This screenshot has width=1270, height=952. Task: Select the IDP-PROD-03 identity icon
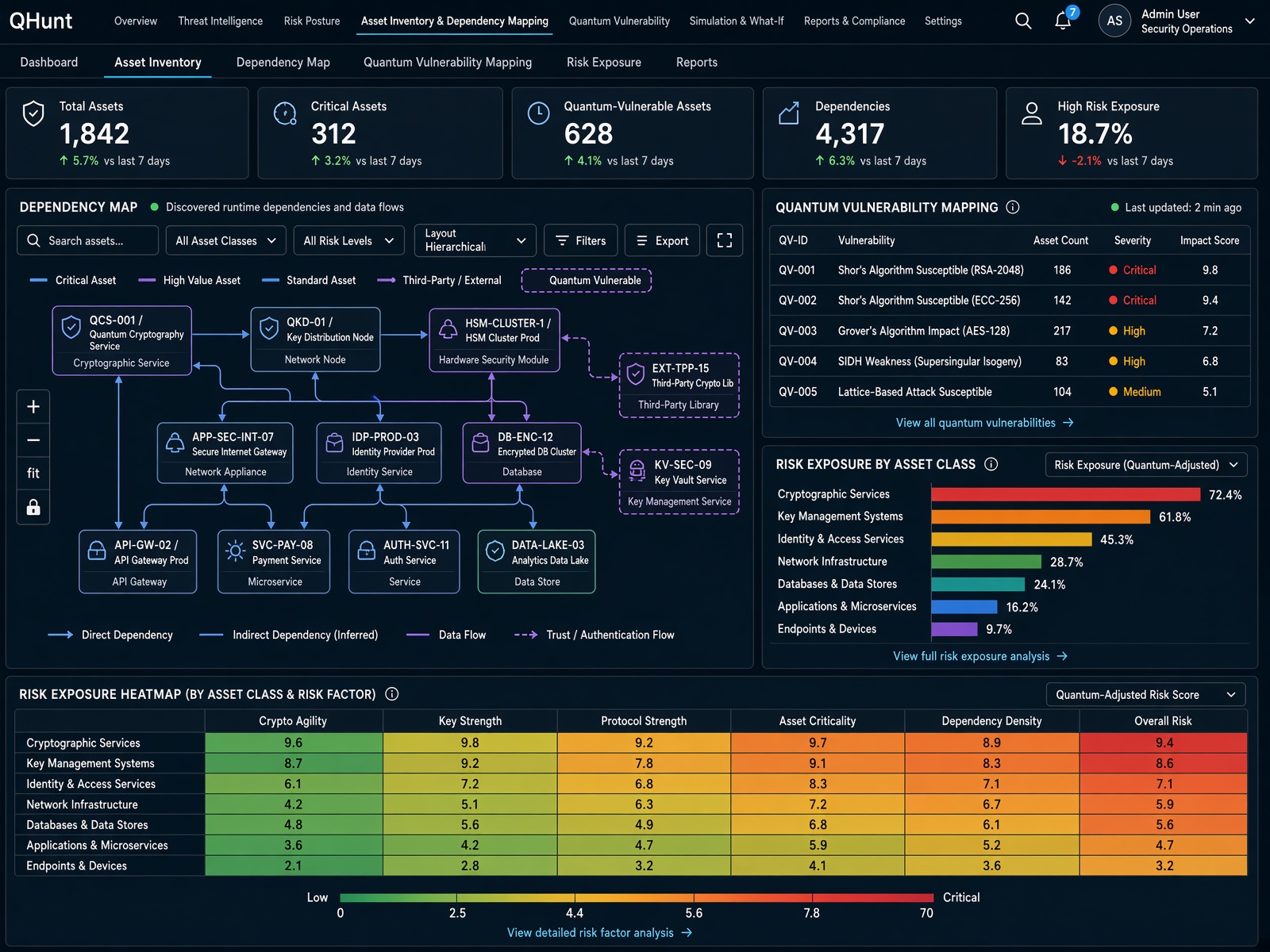pos(335,443)
